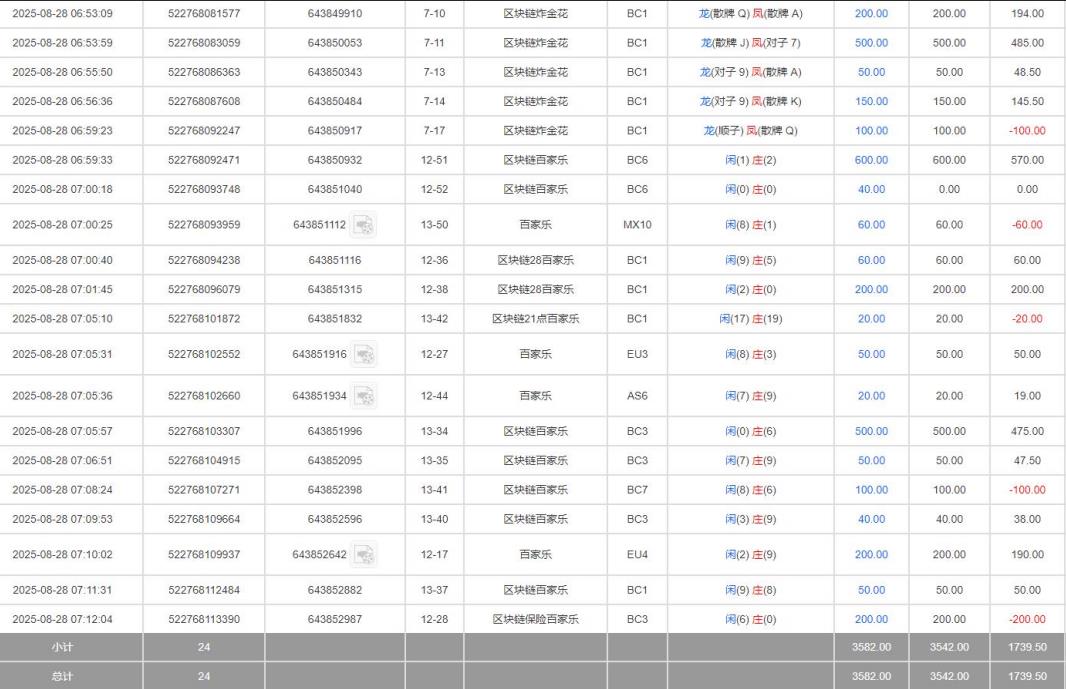Select the red -100.00 loss on row 7-17
This screenshot has height=689, width=1066.
(x=1025, y=130)
